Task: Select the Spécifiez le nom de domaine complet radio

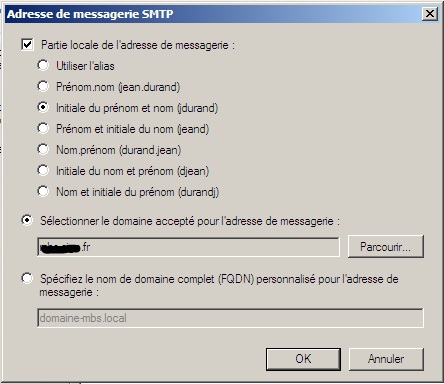Action: click(x=27, y=278)
